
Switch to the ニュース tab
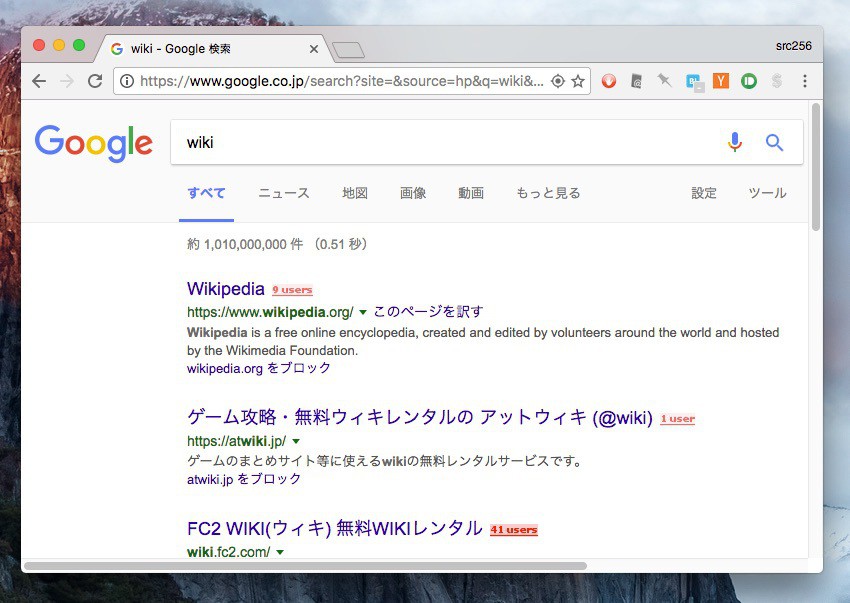pyautogui.click(x=284, y=193)
